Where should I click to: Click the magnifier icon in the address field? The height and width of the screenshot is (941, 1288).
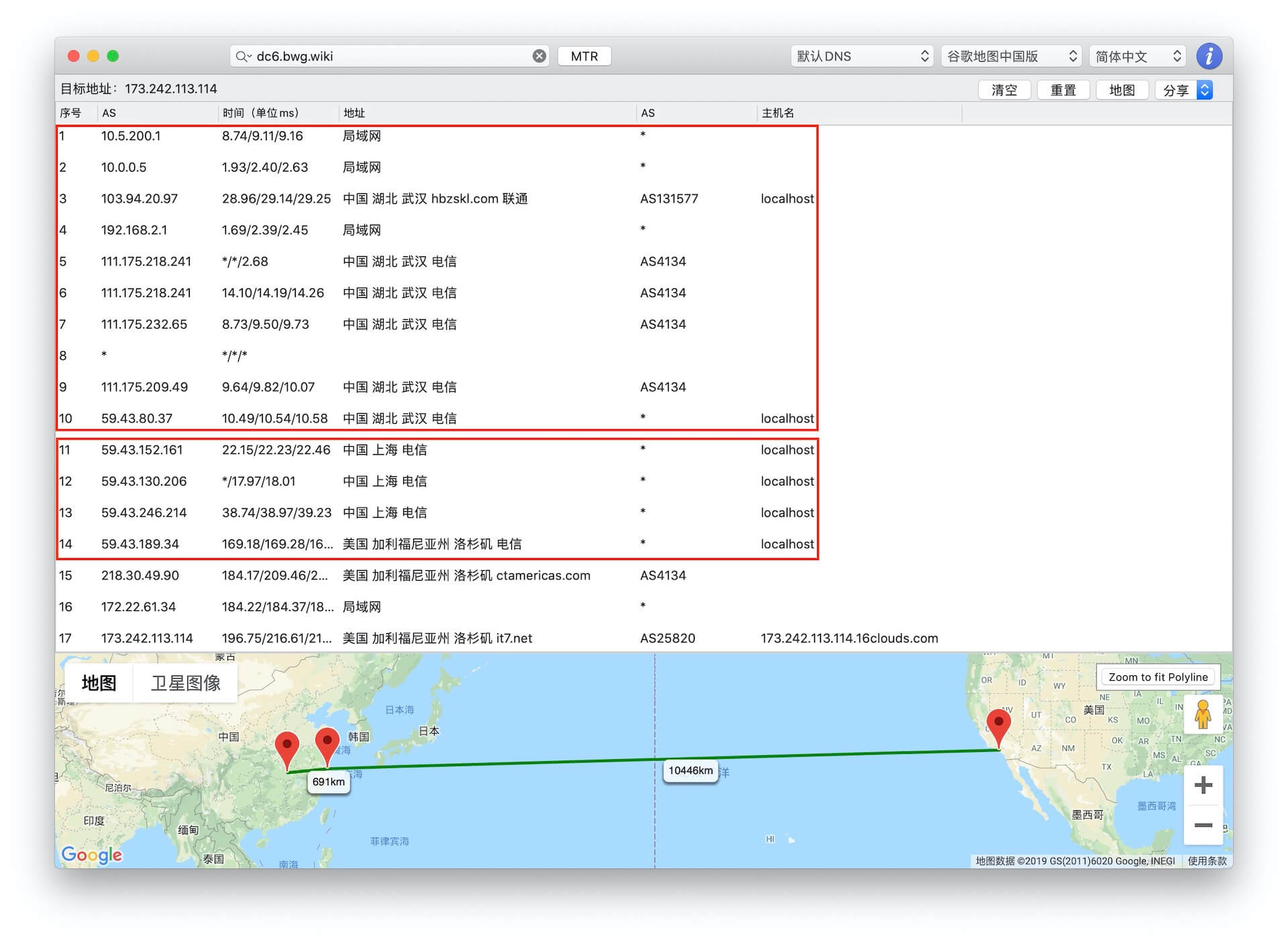coord(242,56)
